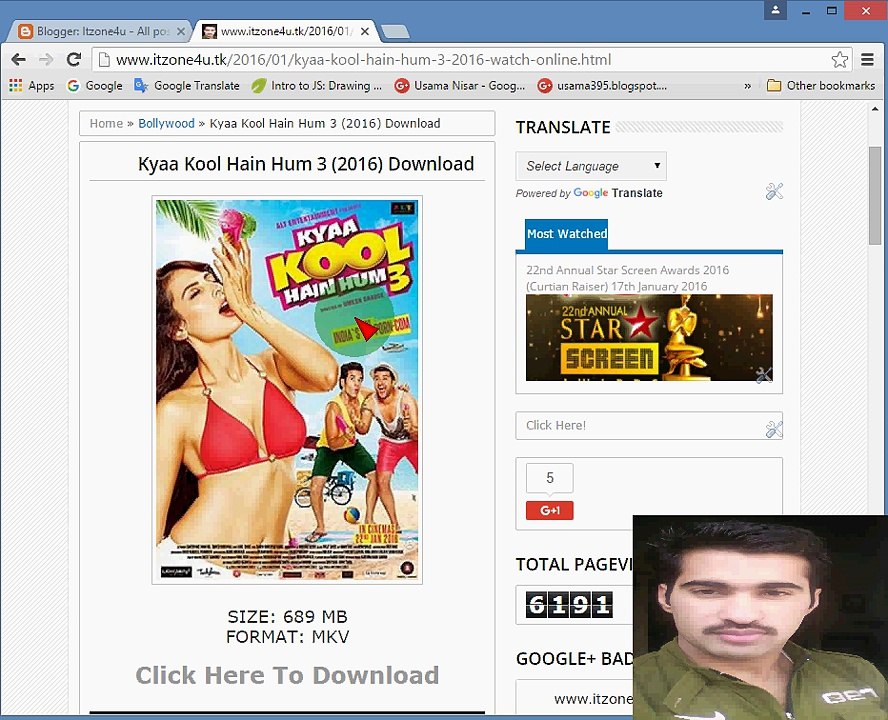Click the Star Screen Awards thumbnail
Viewport: 888px width, 720px height.
coord(649,337)
